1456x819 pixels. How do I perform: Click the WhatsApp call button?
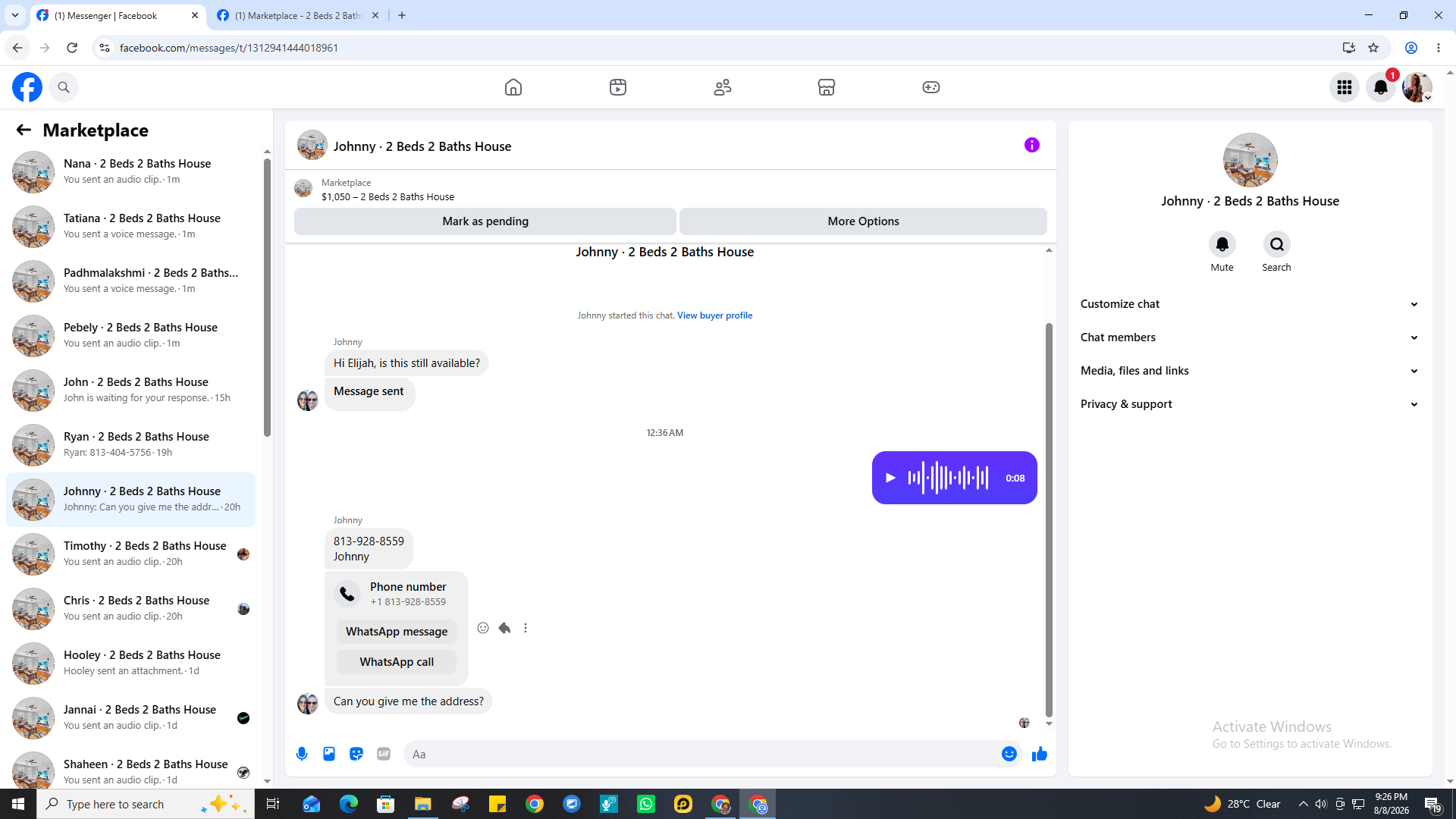coord(397,662)
